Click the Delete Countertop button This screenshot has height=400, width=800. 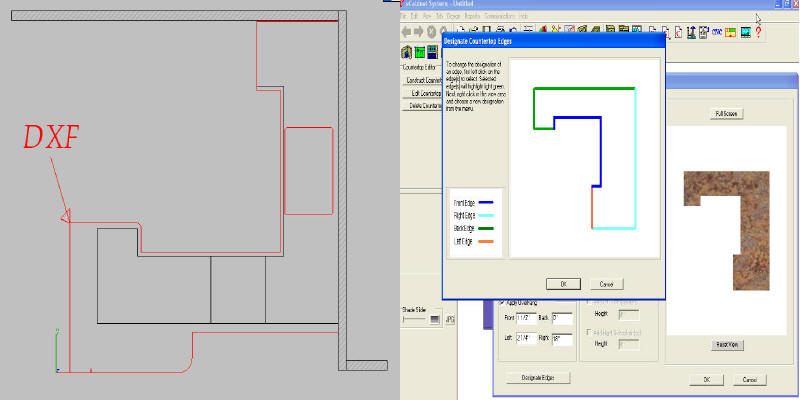tap(422, 106)
